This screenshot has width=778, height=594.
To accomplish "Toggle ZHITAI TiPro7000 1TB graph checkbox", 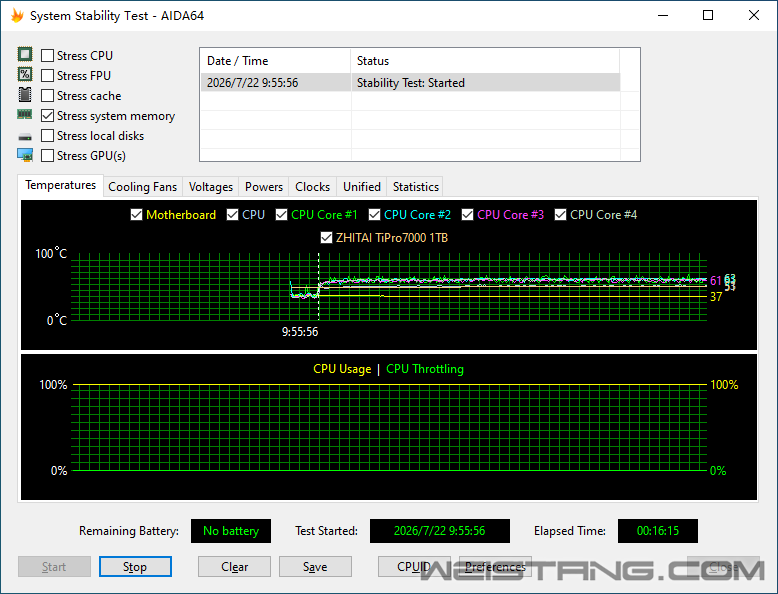I will tap(326, 238).
